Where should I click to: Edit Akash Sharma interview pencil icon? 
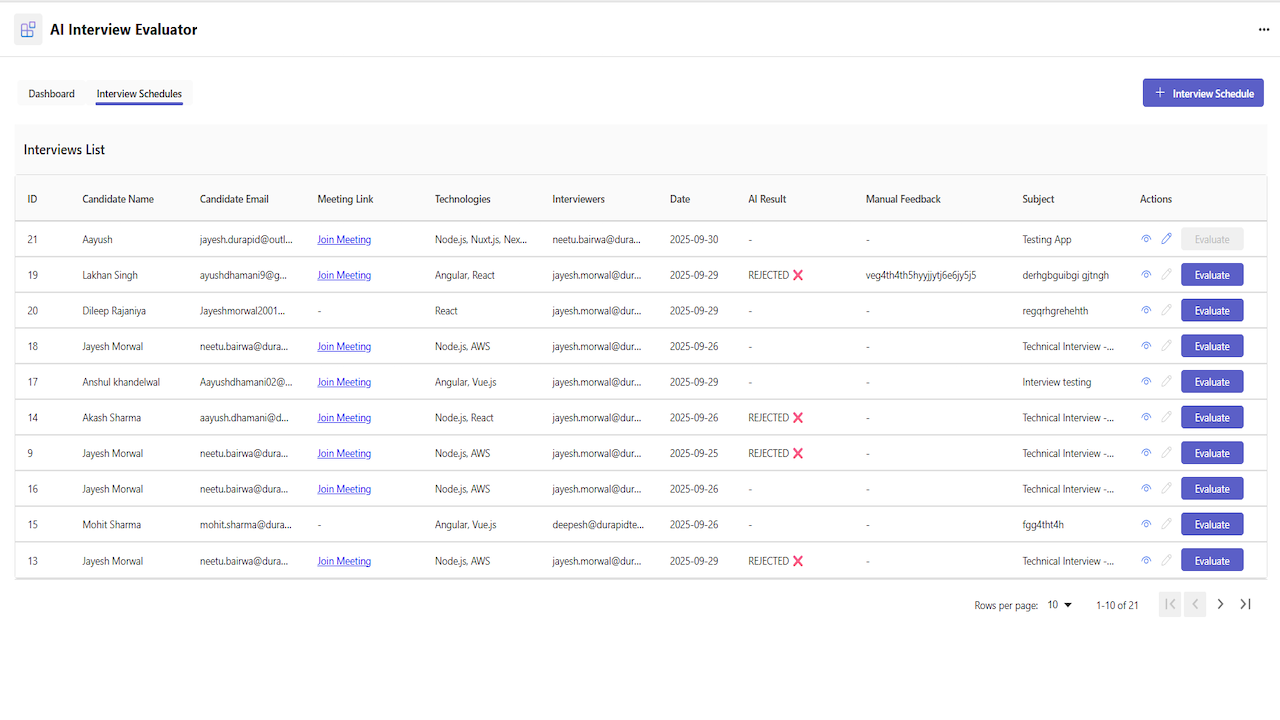1166,418
